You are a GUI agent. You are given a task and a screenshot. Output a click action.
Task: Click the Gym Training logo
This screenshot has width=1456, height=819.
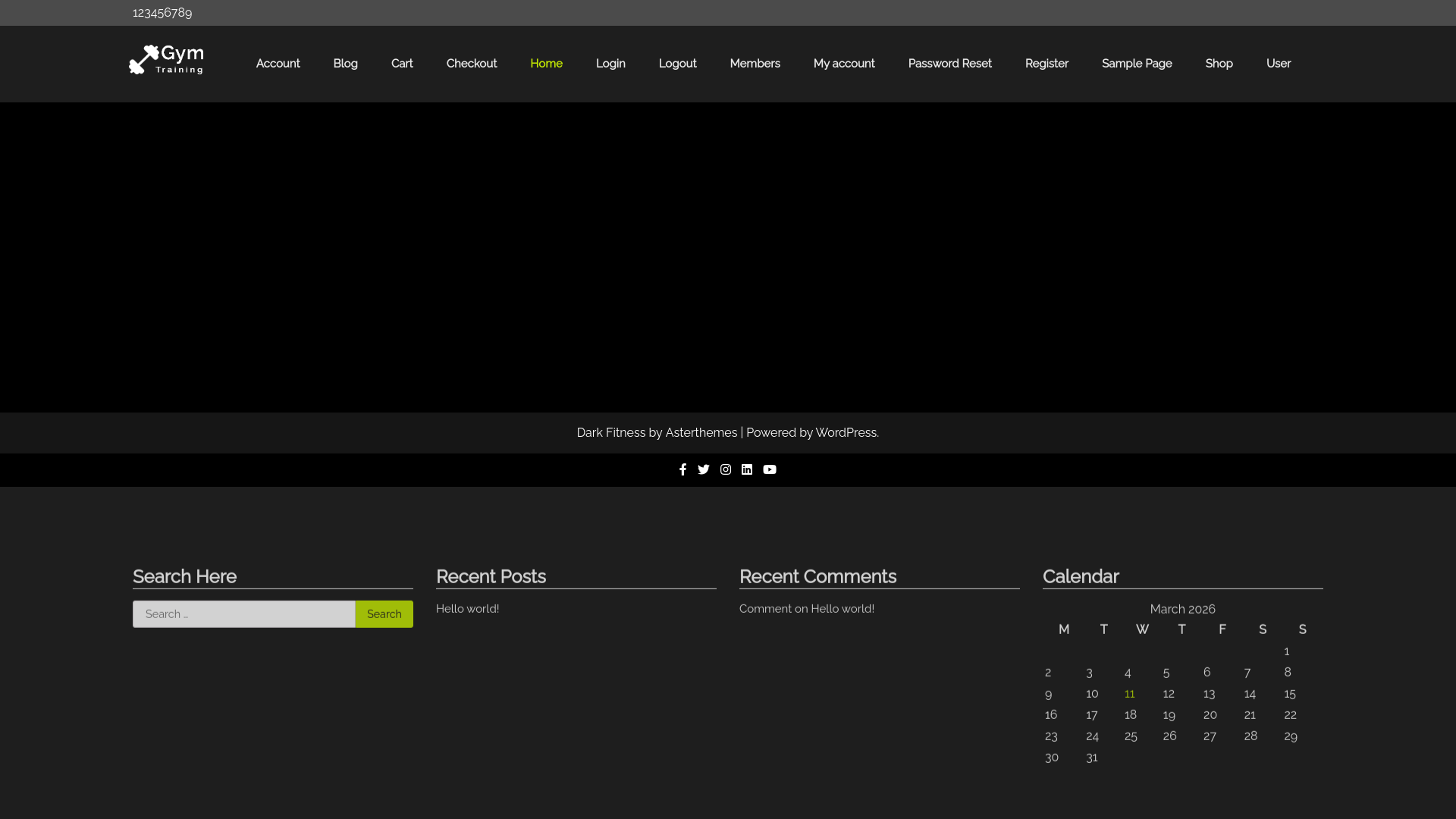point(167,60)
